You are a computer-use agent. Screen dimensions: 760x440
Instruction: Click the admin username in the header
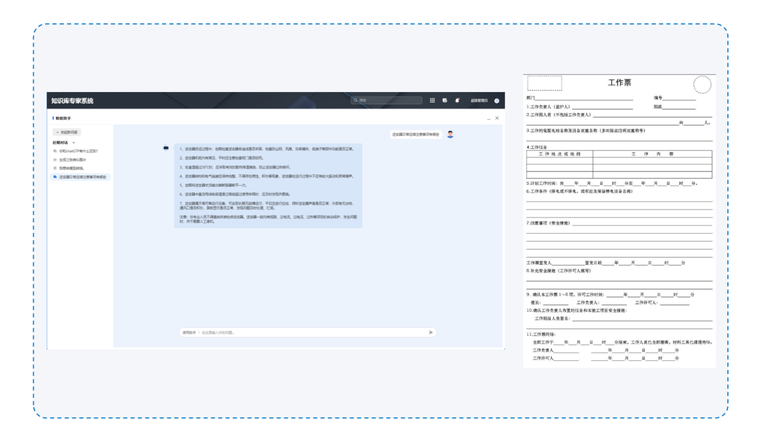[478, 100]
